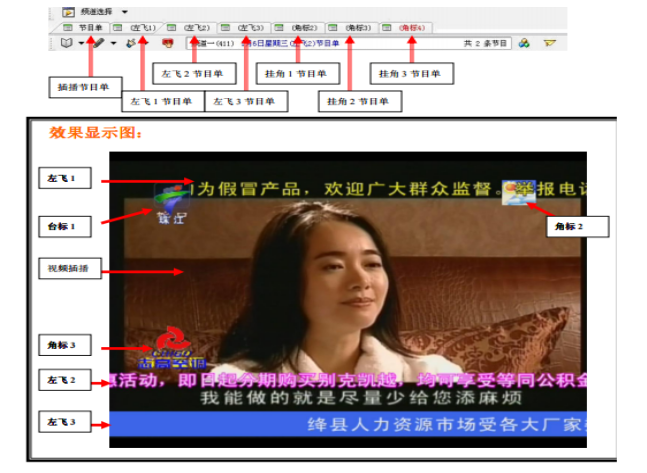Click the 频道选择 channel icon
The width and height of the screenshot is (647, 473).
[x=68, y=11]
